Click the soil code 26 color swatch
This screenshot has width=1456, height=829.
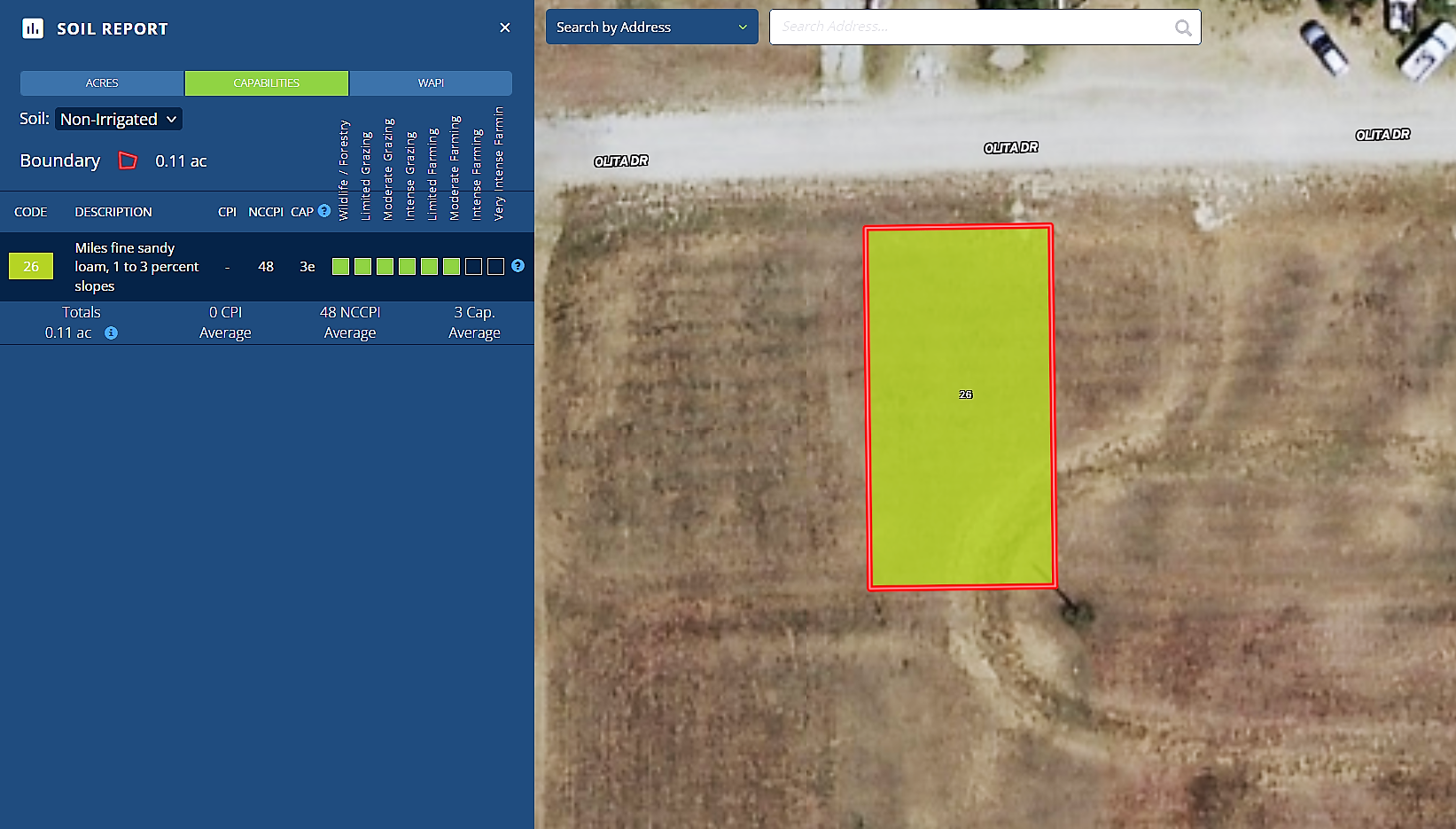(x=31, y=266)
